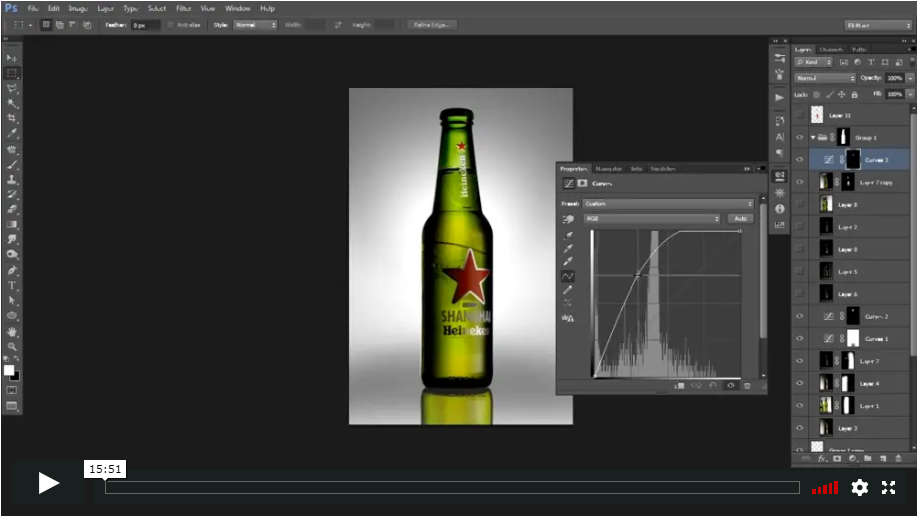This screenshot has height=517, width=917.
Task: Hide Layer 4 eye icon
Action: [799, 383]
